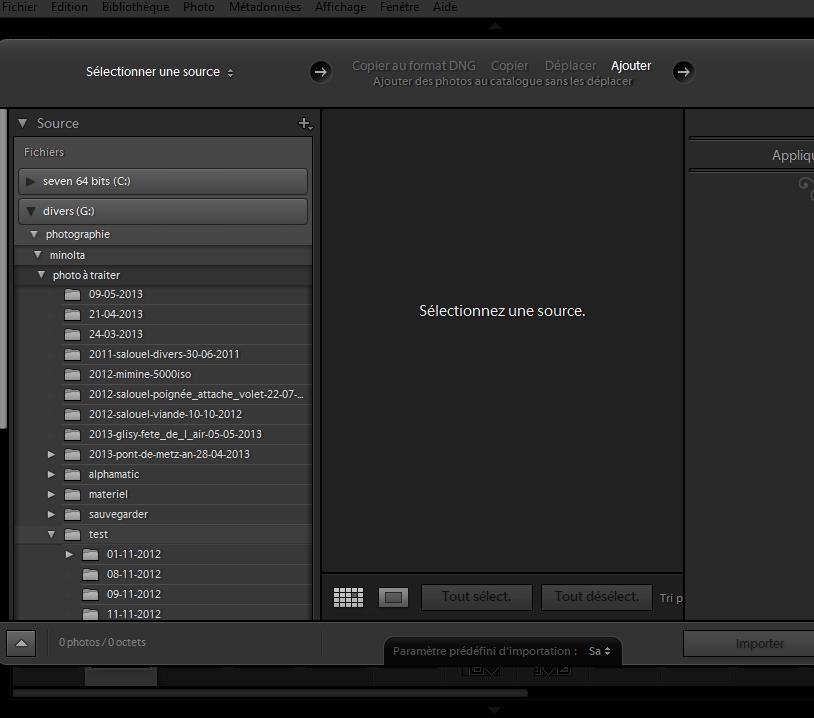Open the Photo menu
Image resolution: width=814 pixels, height=718 pixels.
(x=199, y=7)
